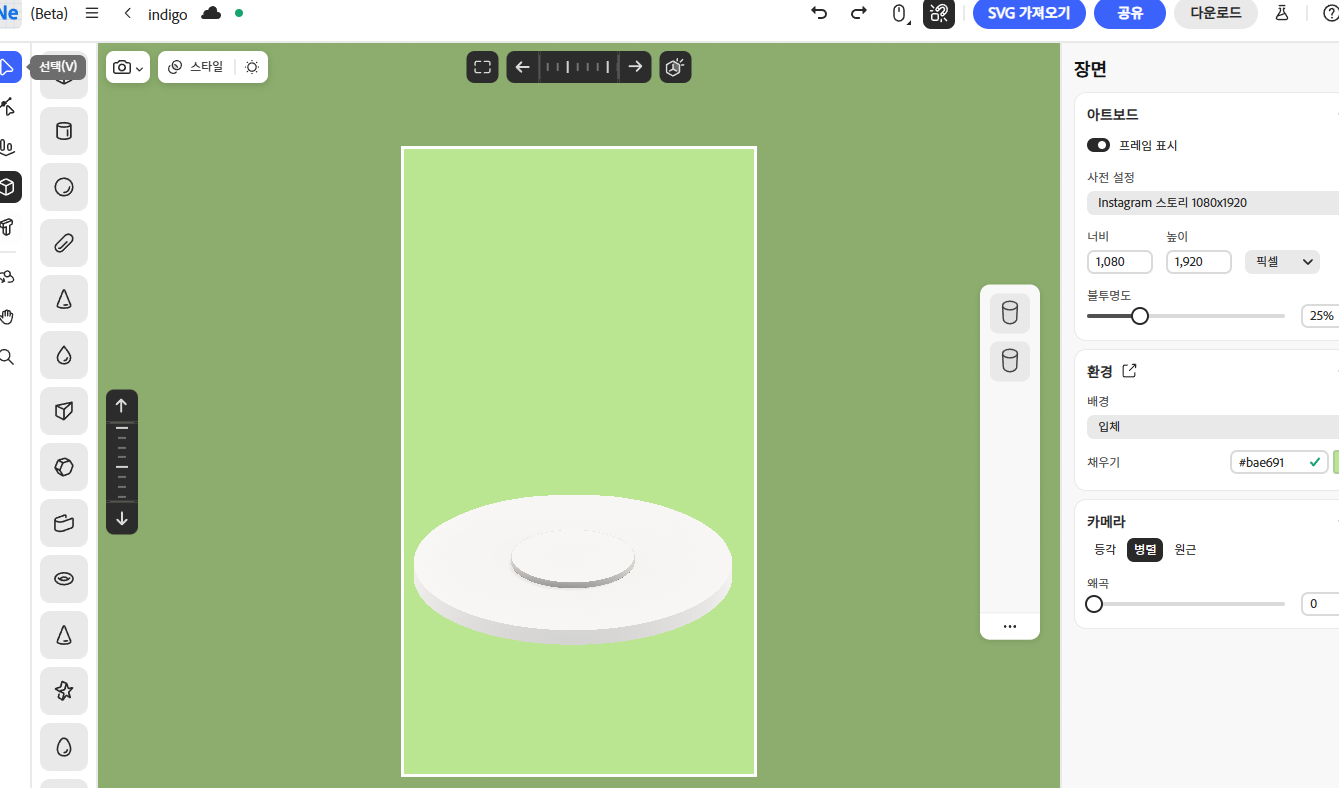
Task: Undo the last action
Action: tap(819, 13)
